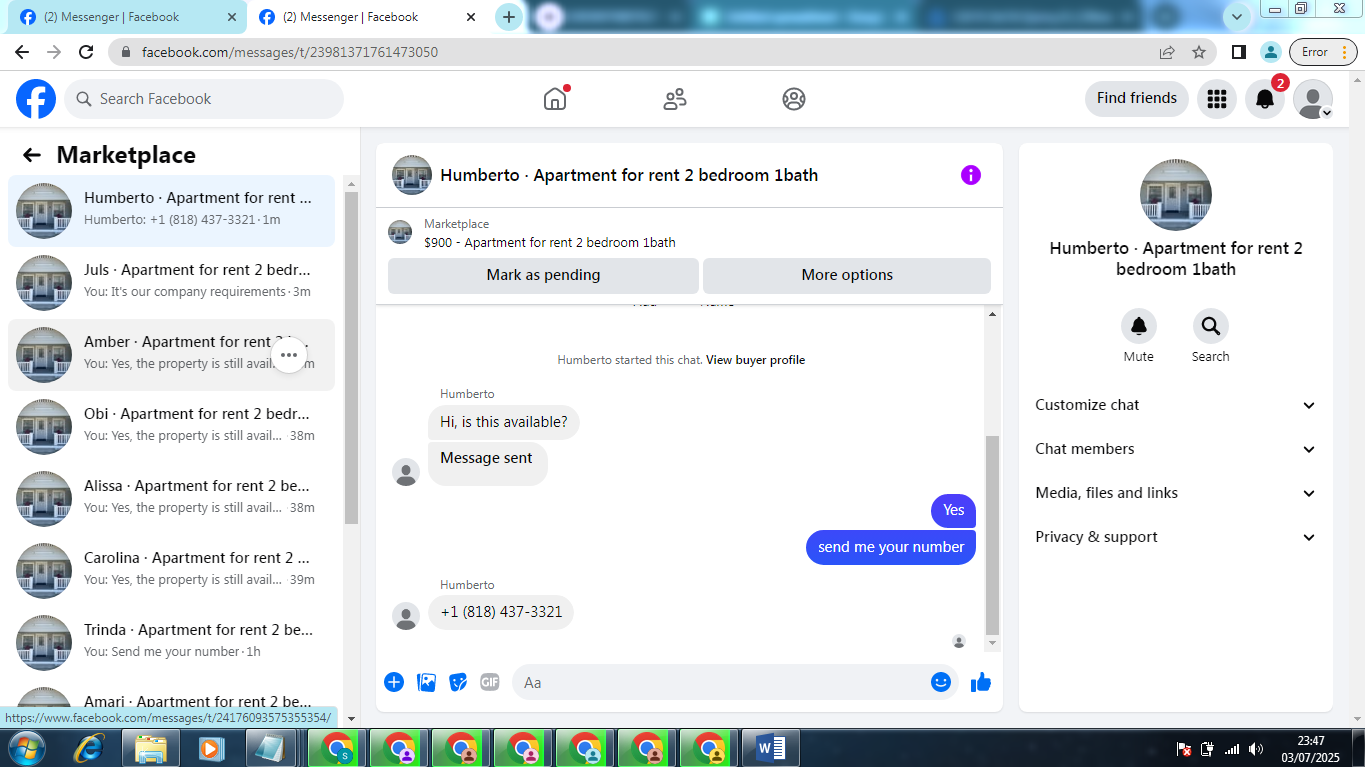Click the 'Hi, is this available?' message
Screen dimensions: 1365x767
[504, 422]
